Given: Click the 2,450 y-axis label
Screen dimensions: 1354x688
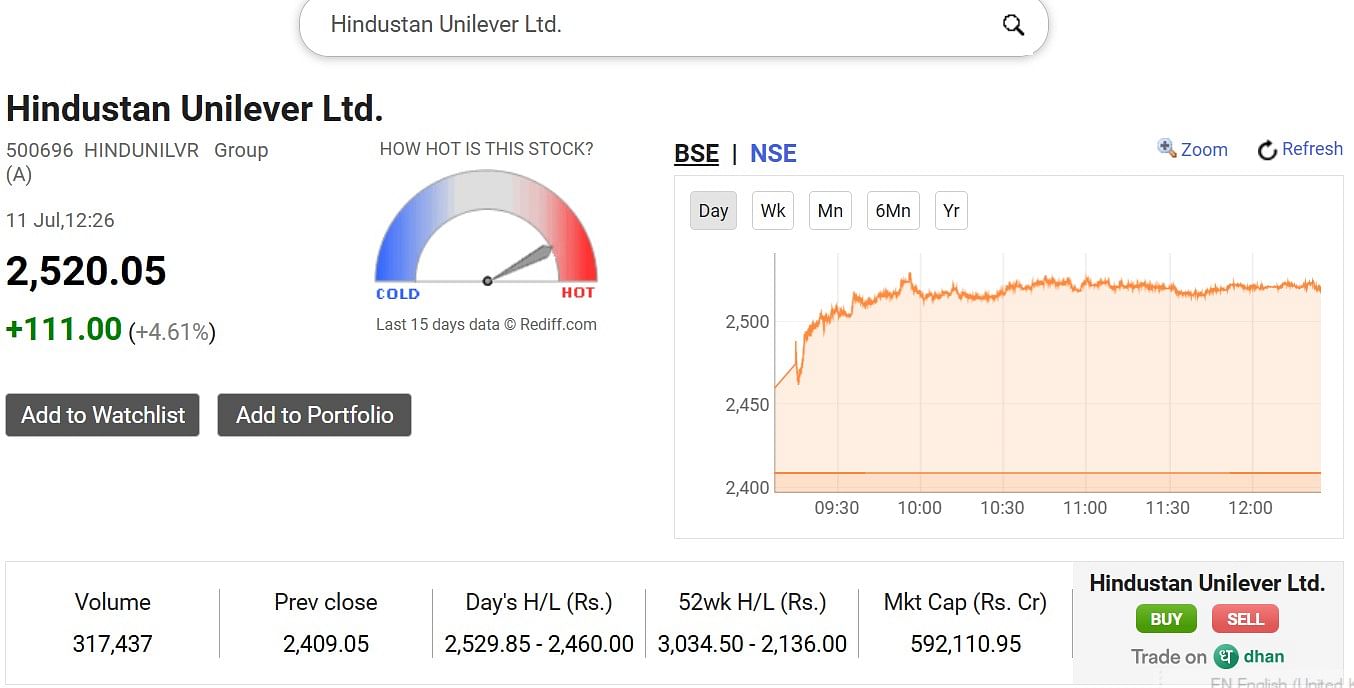Looking at the screenshot, I should tap(747, 405).
